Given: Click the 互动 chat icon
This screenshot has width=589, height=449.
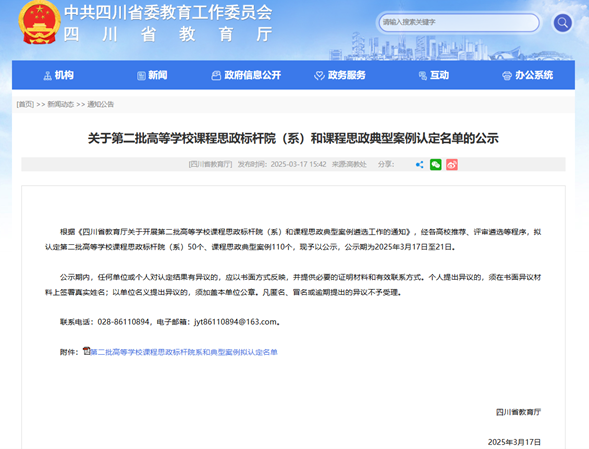Looking at the screenshot, I should 423,76.
